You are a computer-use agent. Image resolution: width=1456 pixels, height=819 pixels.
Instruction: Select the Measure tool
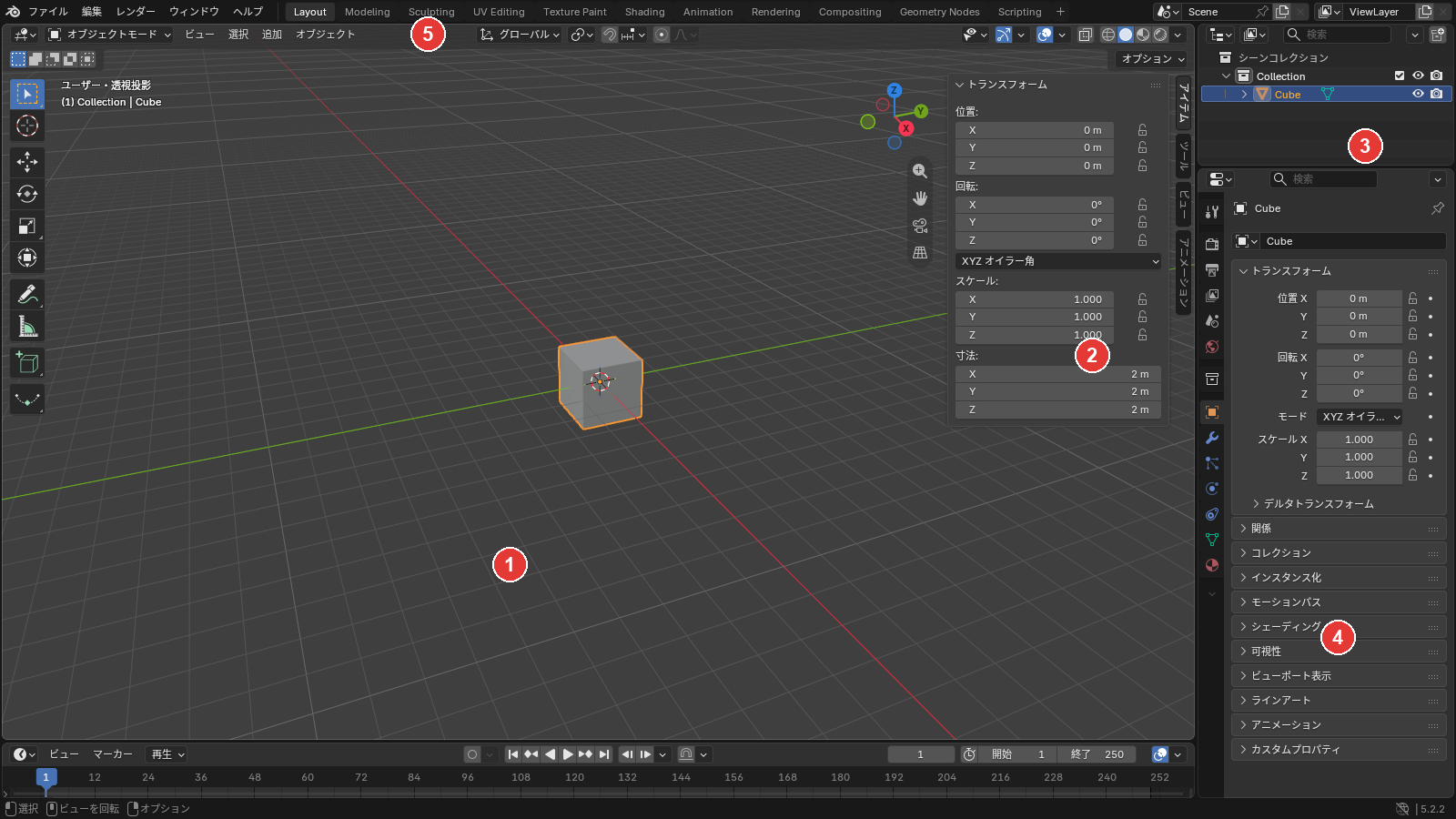(x=27, y=326)
